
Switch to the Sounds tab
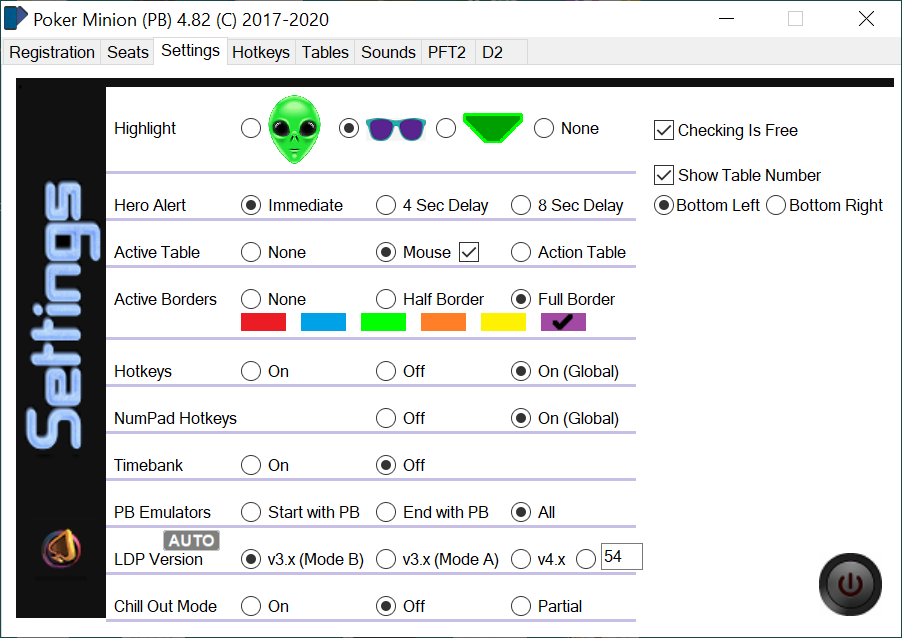(x=388, y=52)
